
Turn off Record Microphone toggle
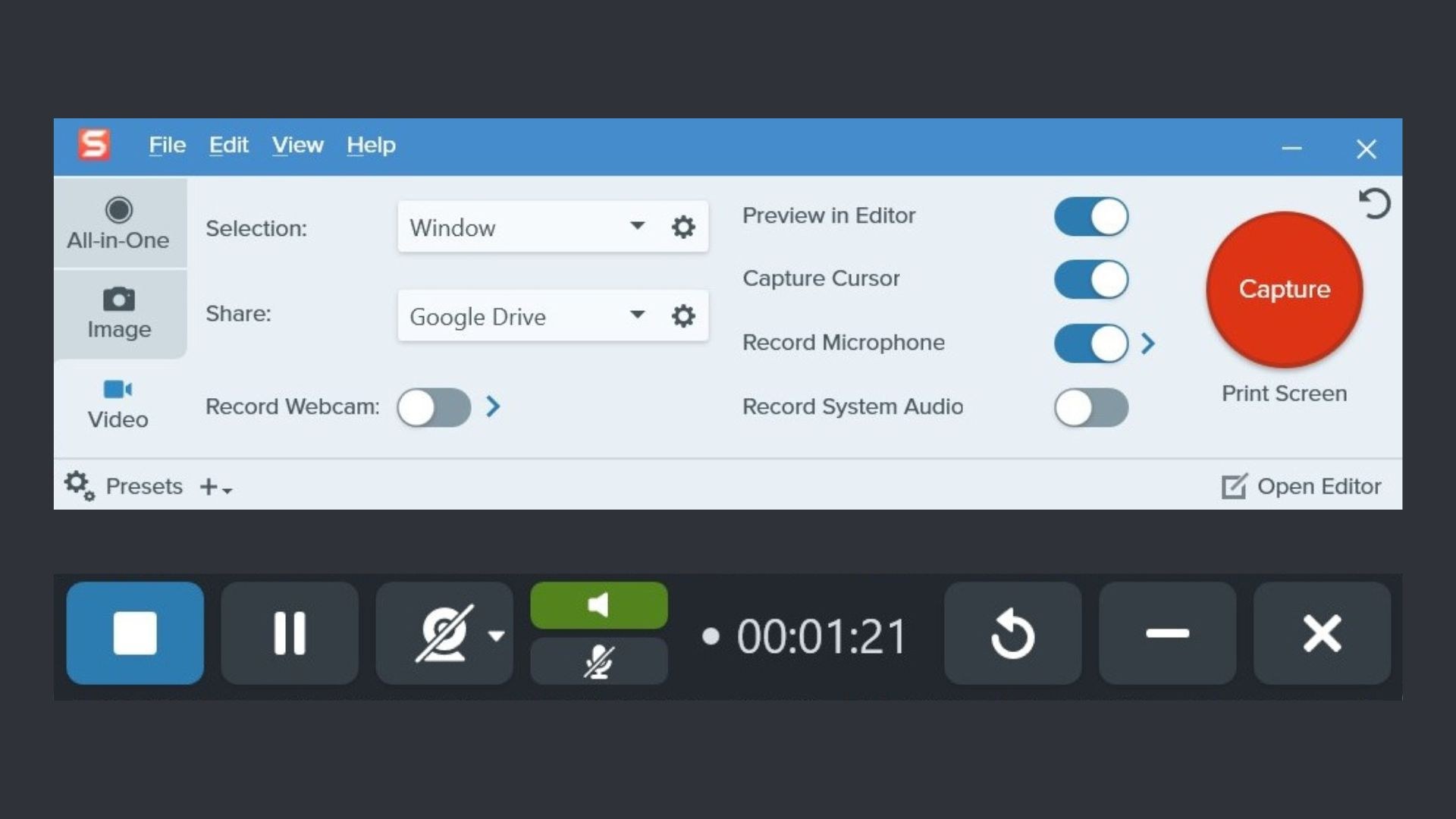point(1090,344)
